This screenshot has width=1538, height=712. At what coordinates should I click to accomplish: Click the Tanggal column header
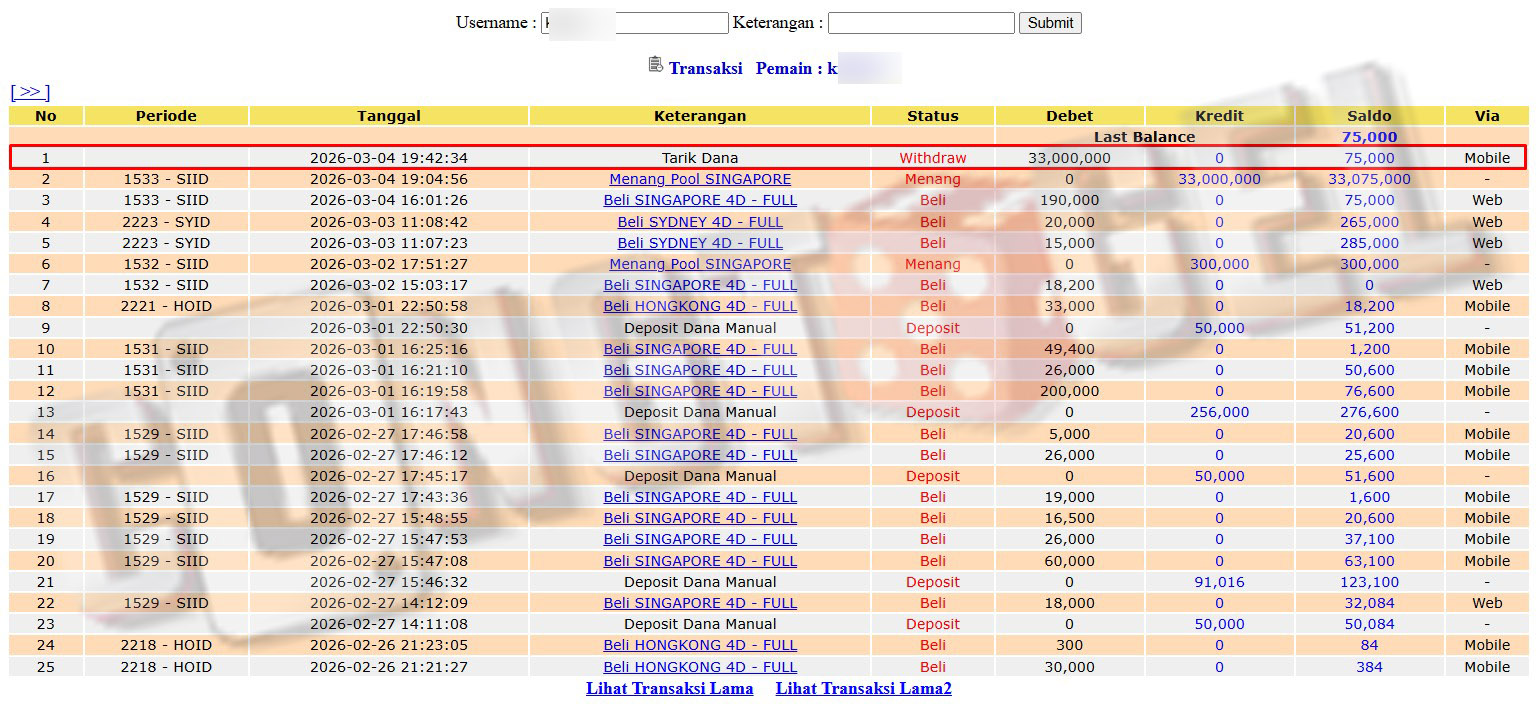[x=389, y=116]
